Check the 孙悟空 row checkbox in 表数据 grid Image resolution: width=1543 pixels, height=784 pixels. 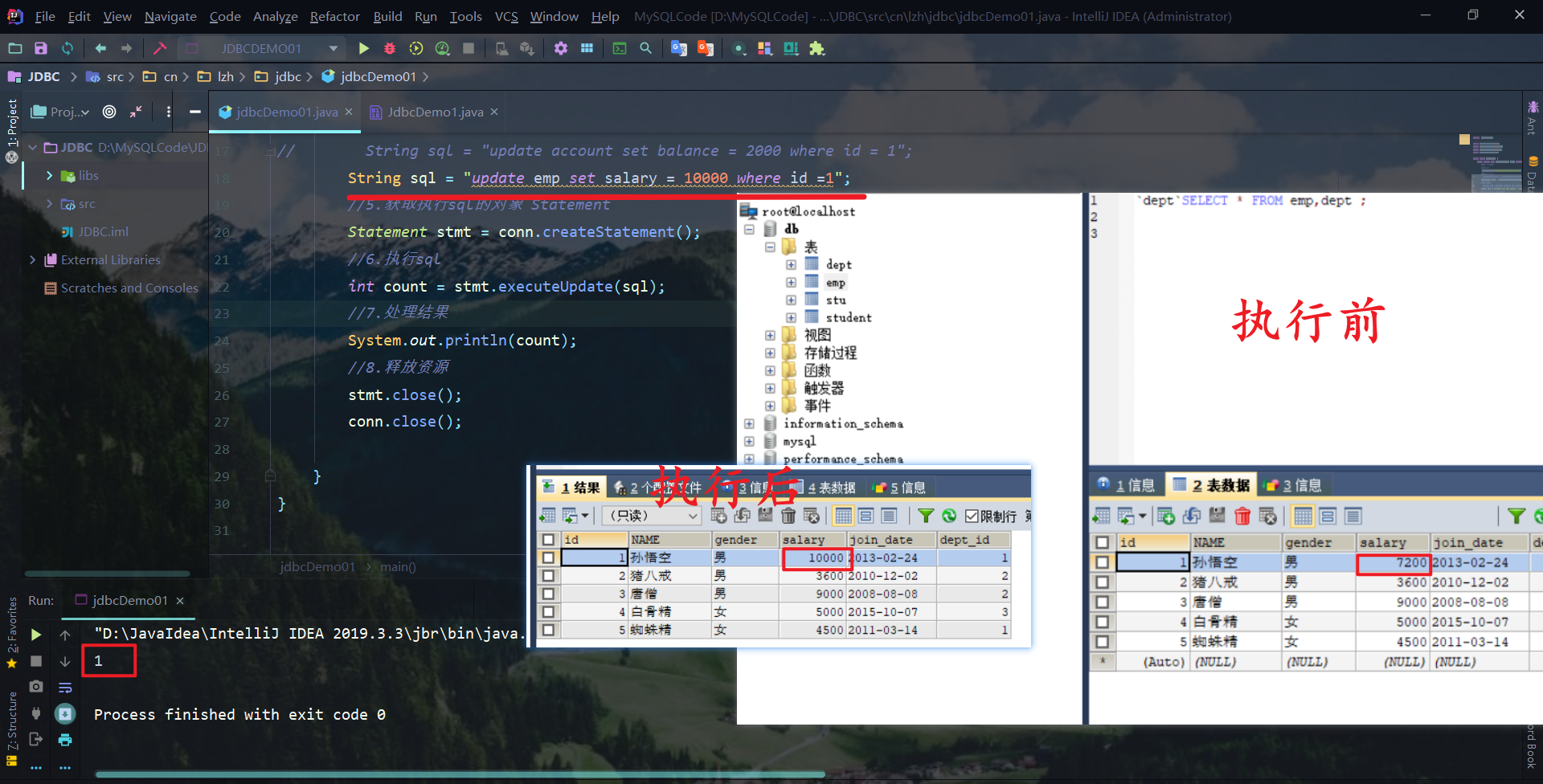click(x=1103, y=562)
